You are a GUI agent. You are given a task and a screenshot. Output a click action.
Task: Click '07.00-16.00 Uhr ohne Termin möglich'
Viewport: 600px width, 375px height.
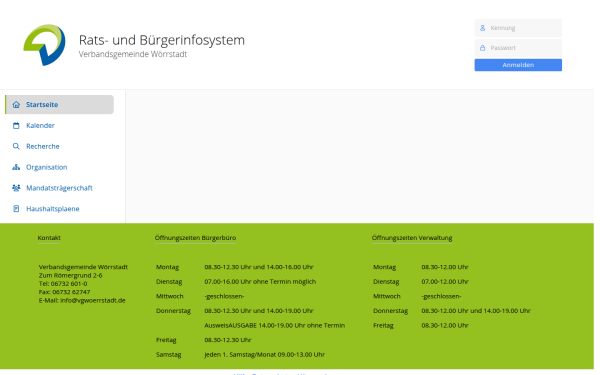[x=260, y=282]
